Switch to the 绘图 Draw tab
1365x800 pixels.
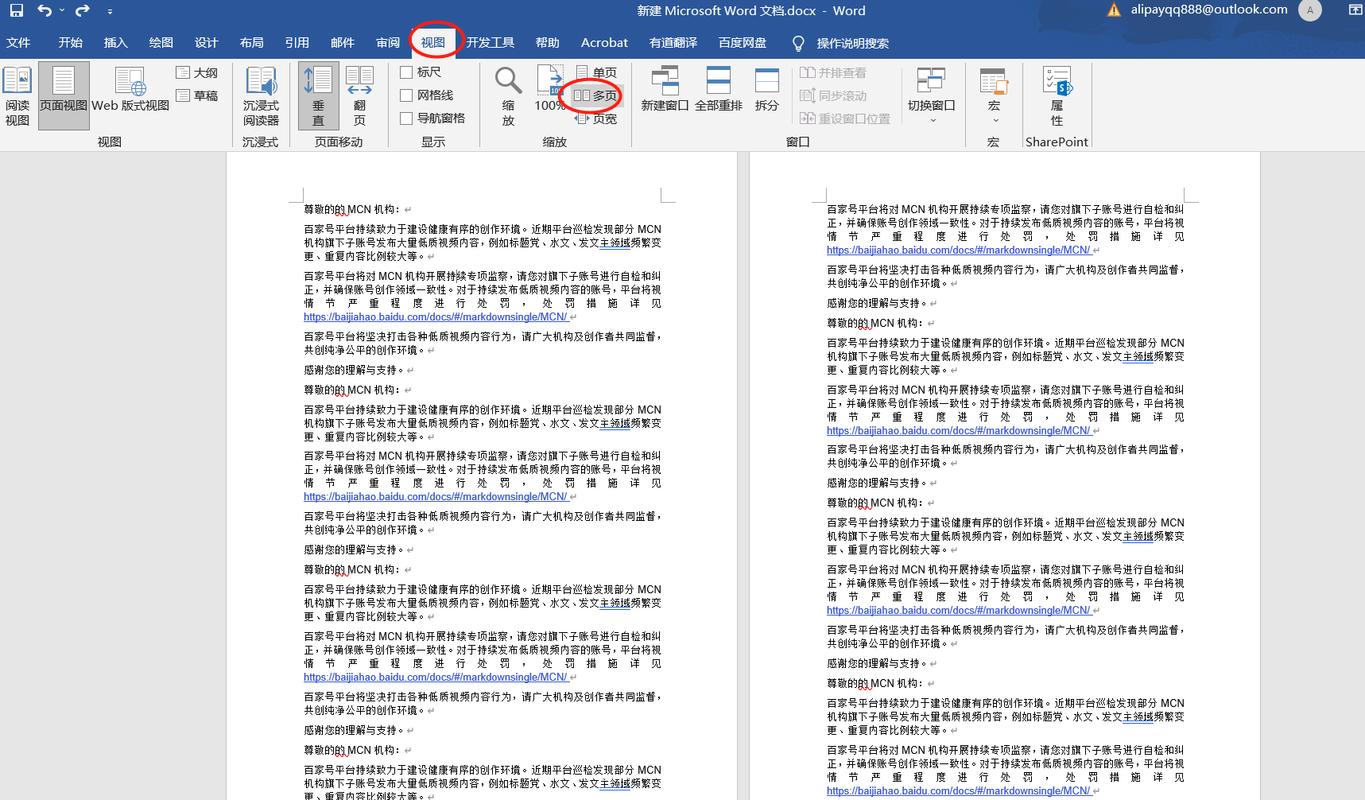(x=161, y=43)
